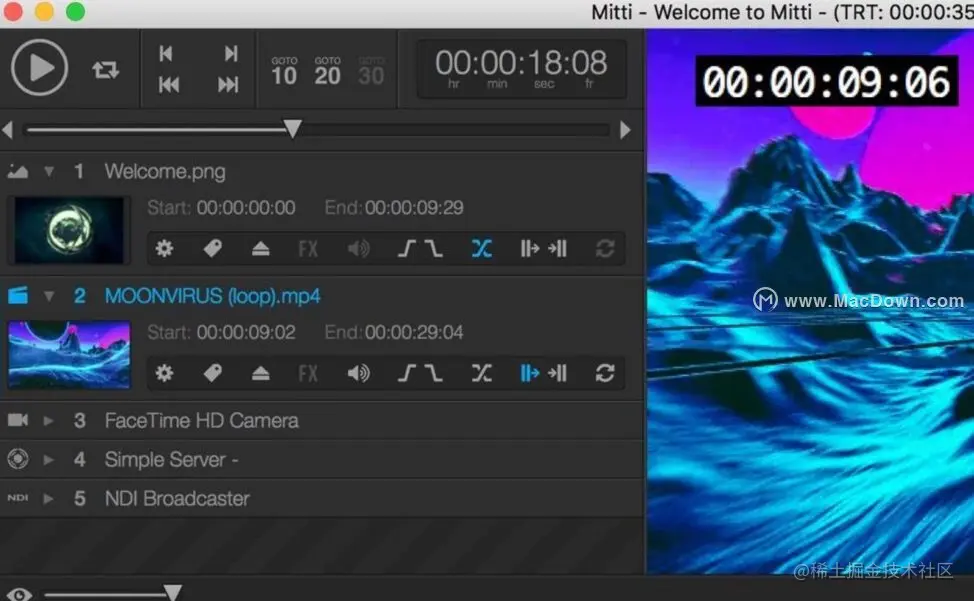Click the MOONVIRUS (loop).mp4 cue title
Image resolution: width=974 pixels, height=601 pixels.
click(212, 296)
